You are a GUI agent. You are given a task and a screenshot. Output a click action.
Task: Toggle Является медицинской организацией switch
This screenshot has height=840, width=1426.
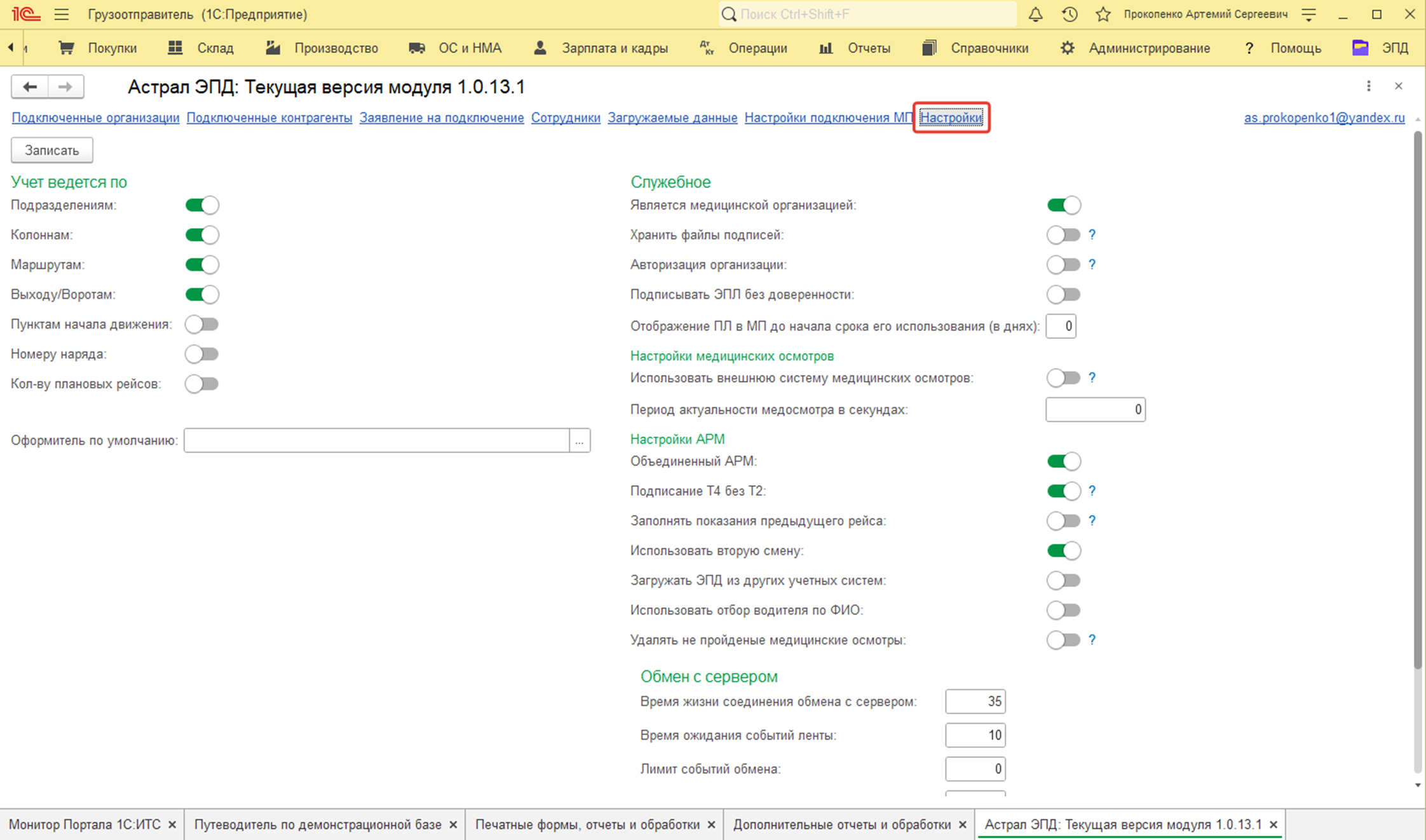1064,205
